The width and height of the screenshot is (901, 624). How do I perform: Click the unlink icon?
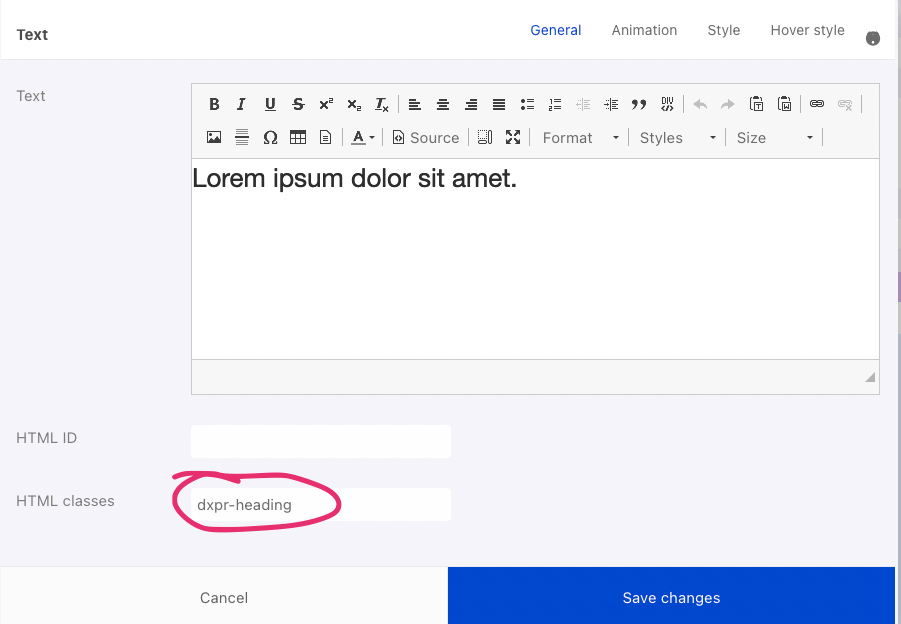tap(845, 104)
